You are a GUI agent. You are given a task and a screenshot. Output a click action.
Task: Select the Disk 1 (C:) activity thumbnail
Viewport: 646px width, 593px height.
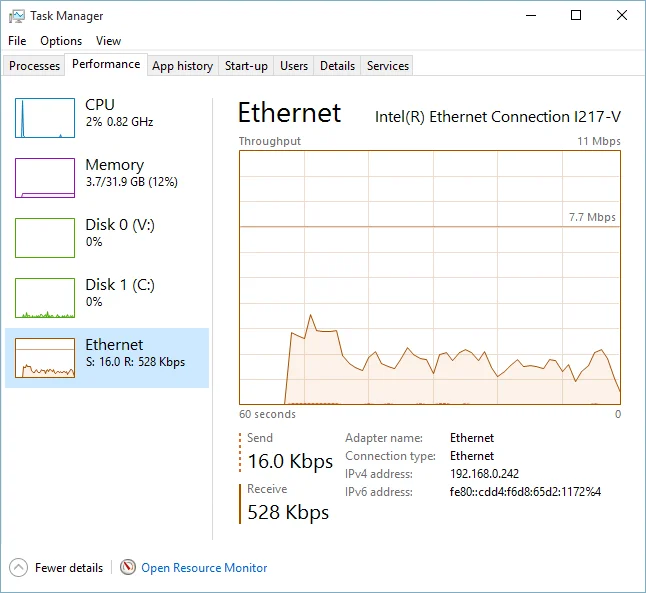click(x=45, y=298)
